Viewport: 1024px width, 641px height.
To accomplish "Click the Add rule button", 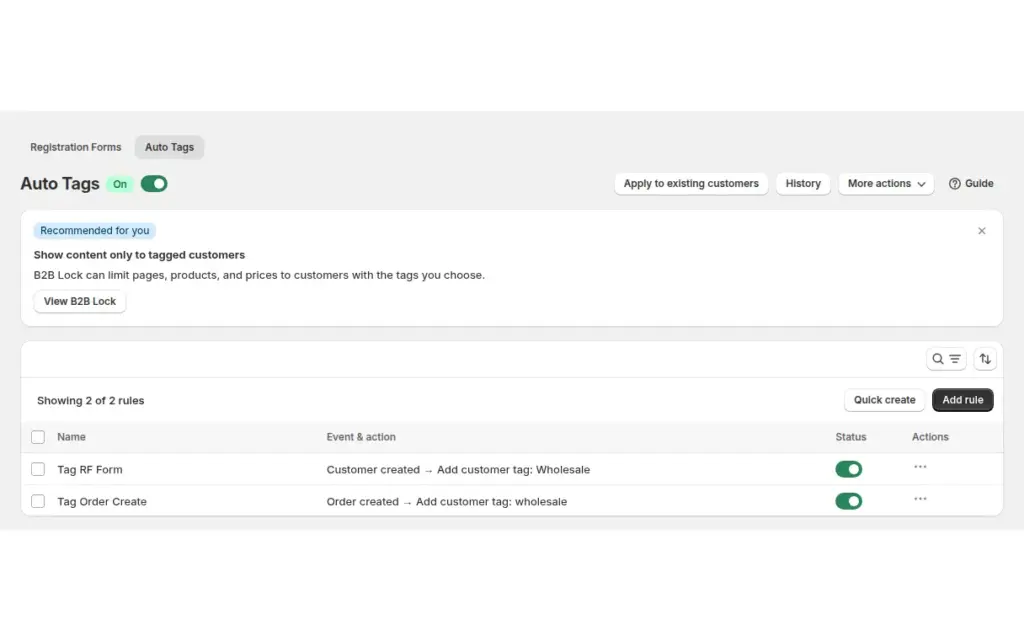I will [x=963, y=399].
